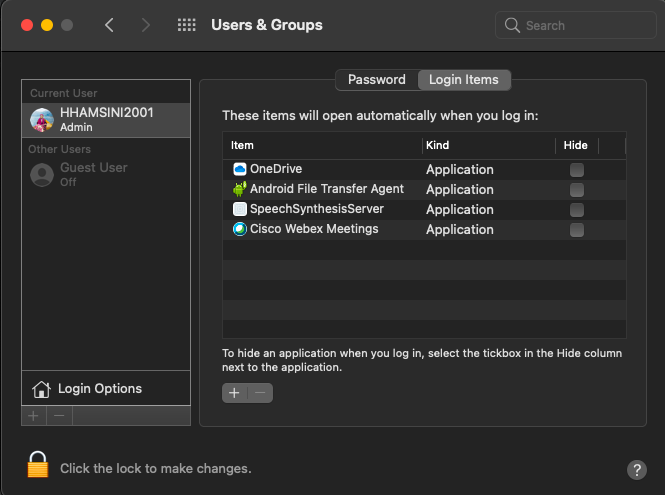Image resolution: width=665 pixels, height=495 pixels.
Task: Toggle Hide checkbox for Android File Transfer Agent
Action: click(x=576, y=190)
